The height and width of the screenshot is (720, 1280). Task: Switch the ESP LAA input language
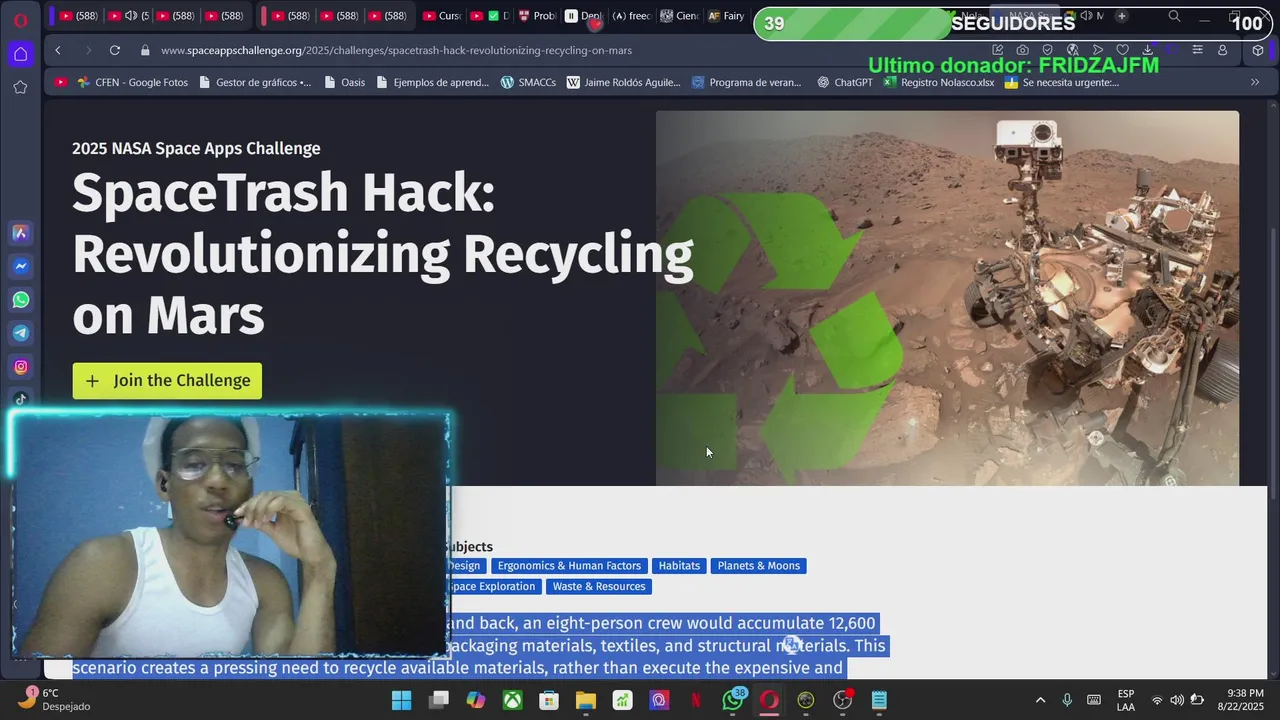(x=1126, y=700)
